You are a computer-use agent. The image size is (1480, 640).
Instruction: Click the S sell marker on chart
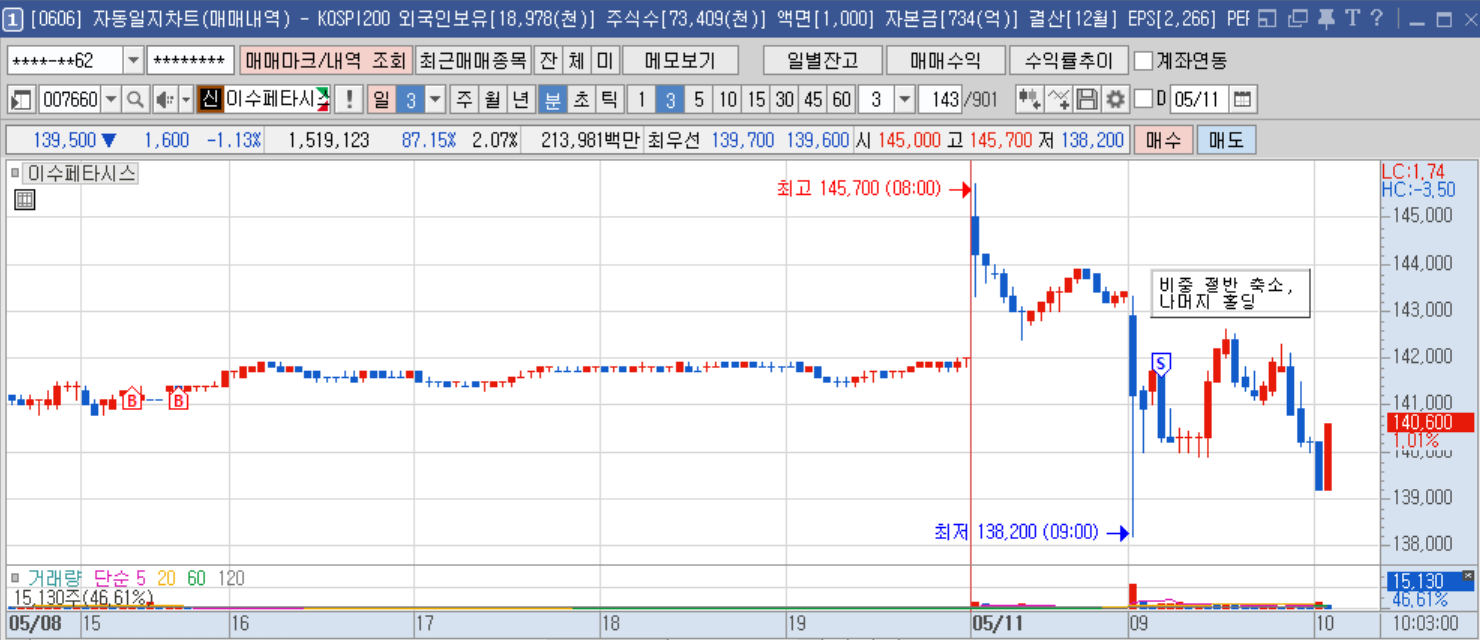[x=1161, y=363]
